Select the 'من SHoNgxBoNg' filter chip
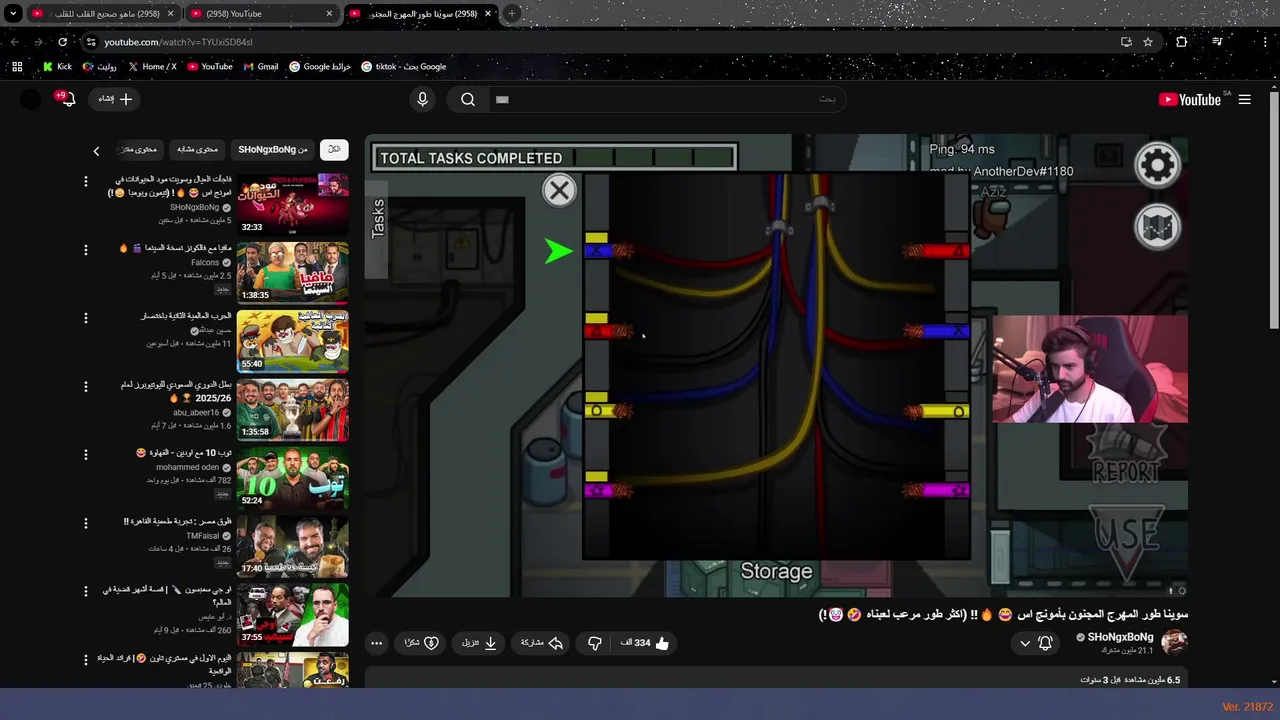The width and height of the screenshot is (1280, 720). tap(273, 149)
